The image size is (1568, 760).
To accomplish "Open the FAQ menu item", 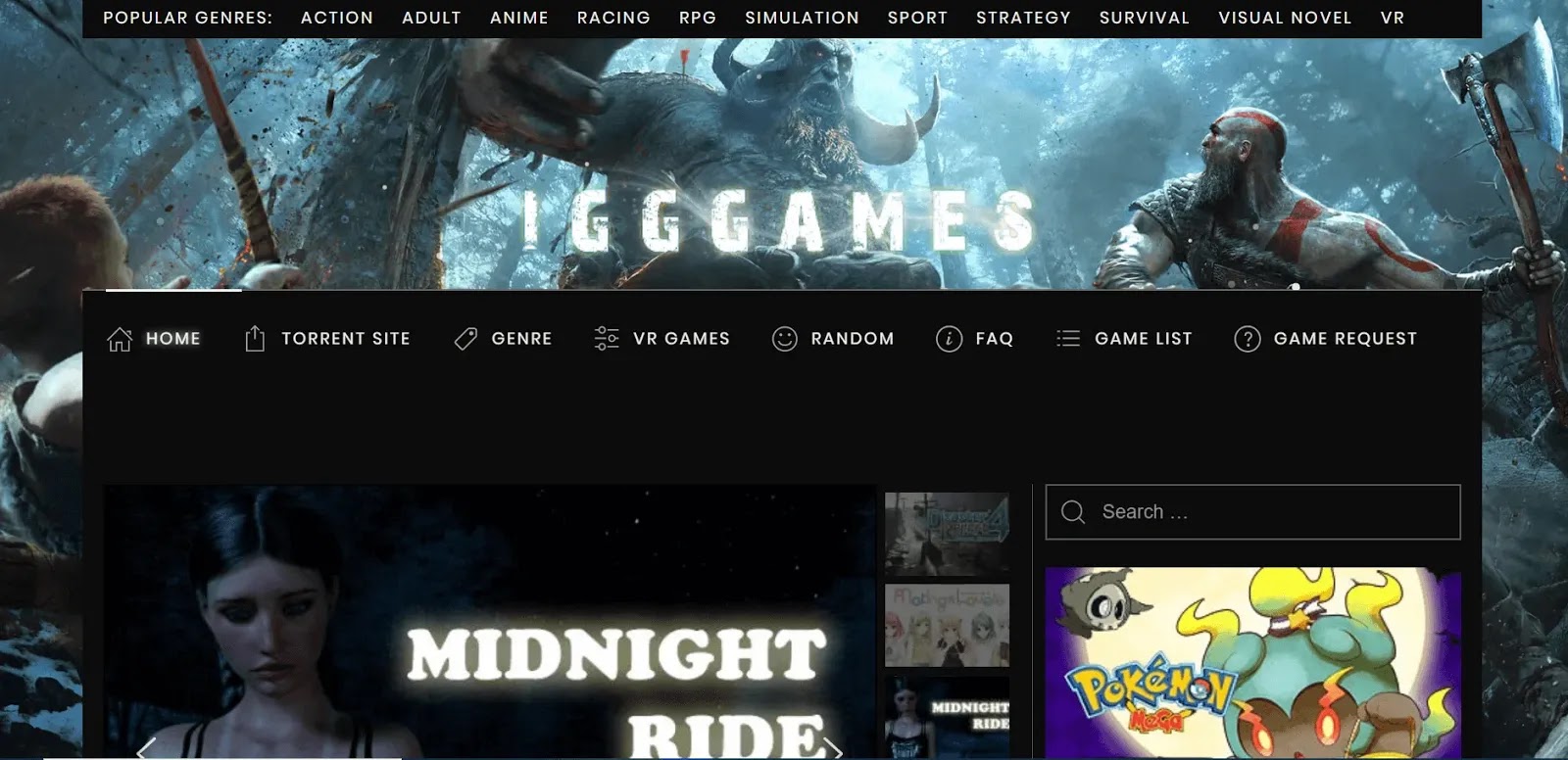I will point(995,339).
